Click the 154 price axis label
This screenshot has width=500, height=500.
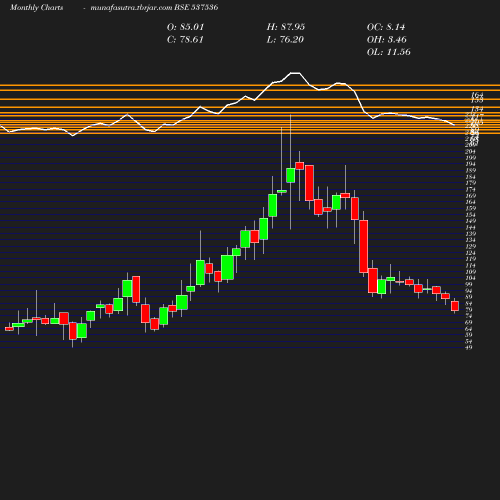pyautogui.click(x=470, y=215)
